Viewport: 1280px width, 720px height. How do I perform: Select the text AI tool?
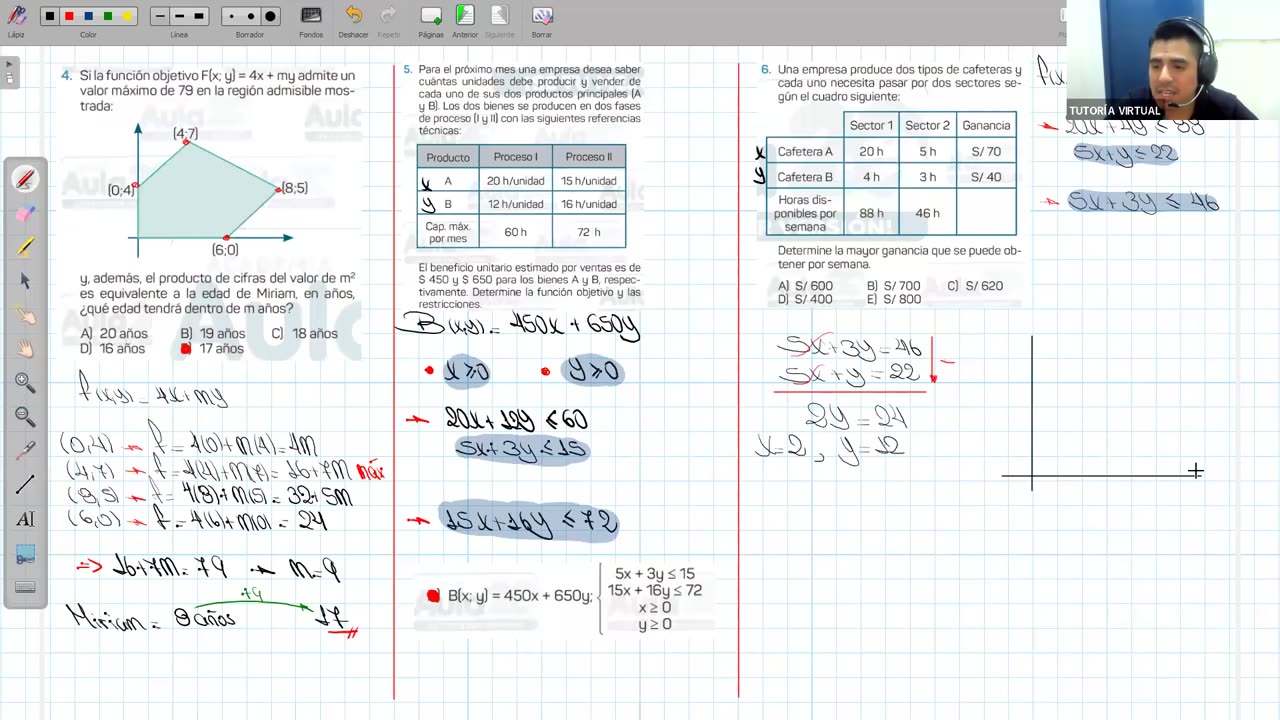pyautogui.click(x=25, y=519)
